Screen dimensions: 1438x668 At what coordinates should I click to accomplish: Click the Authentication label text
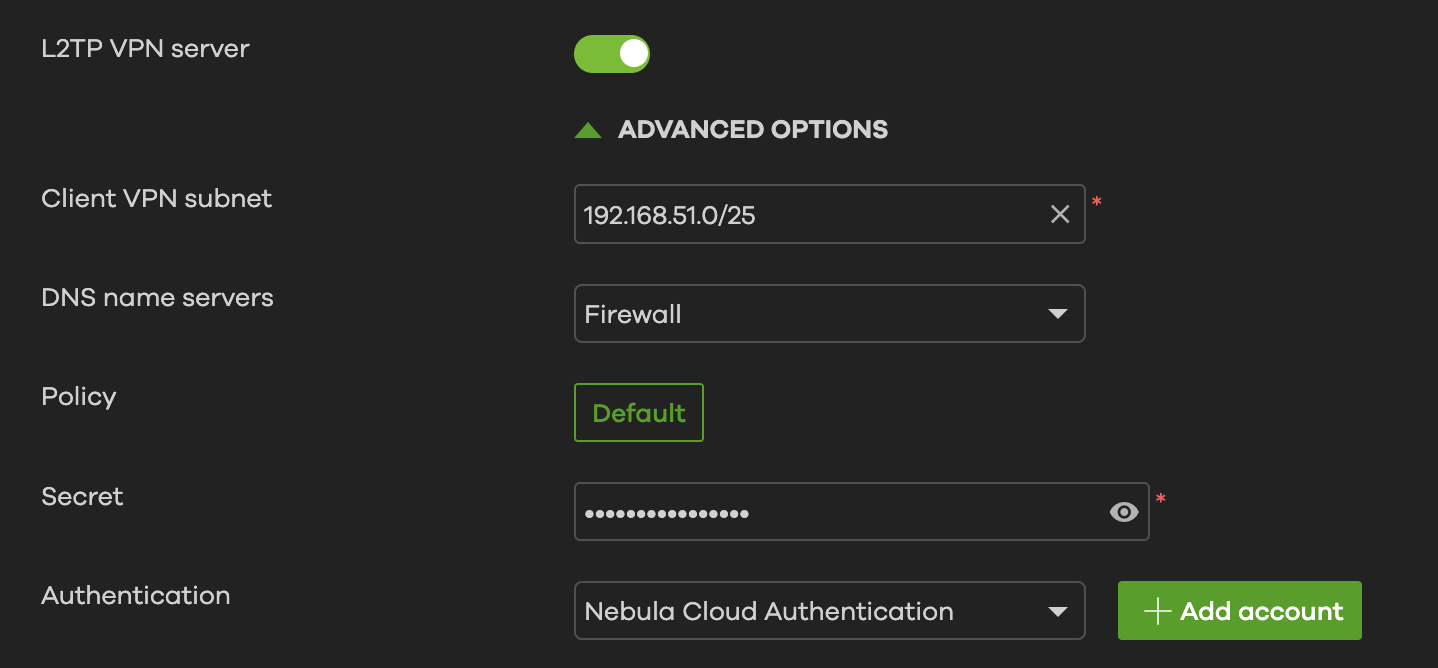point(136,595)
